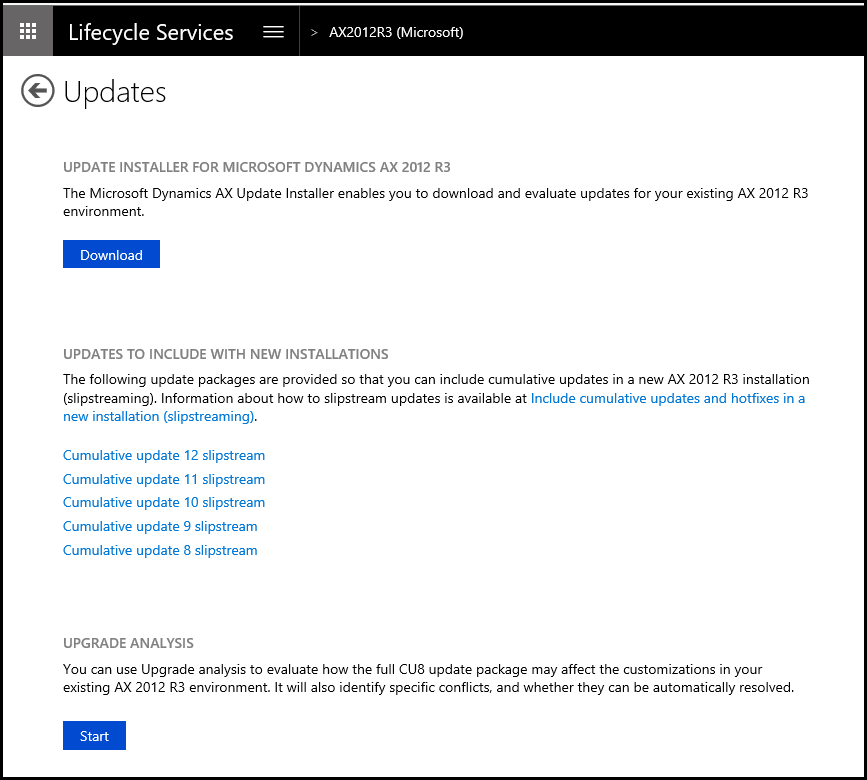The image size is (867, 780).
Task: Click the Update Installer description paragraph
Action: [435, 202]
